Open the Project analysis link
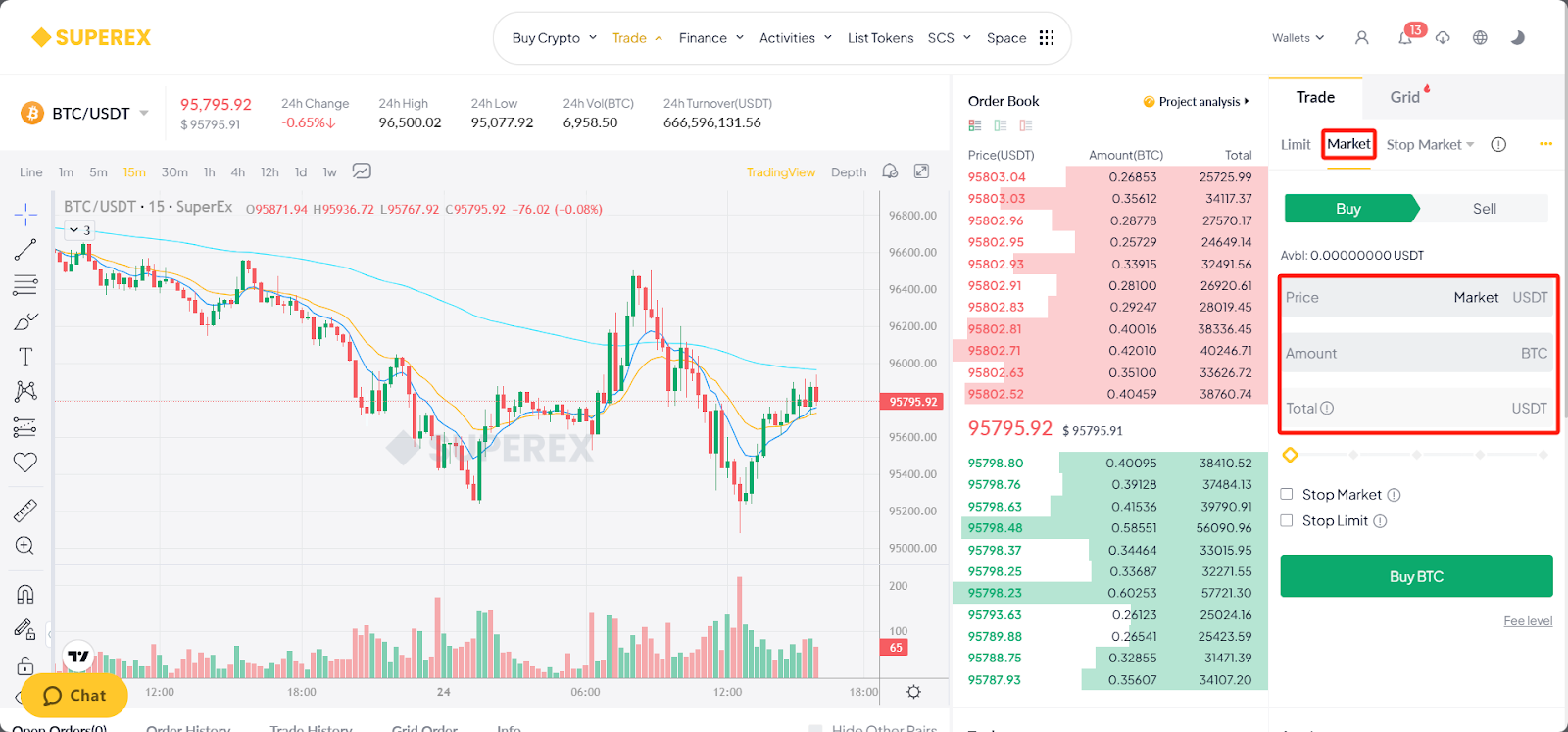Screen dimensions: 1568x732 click(1197, 101)
